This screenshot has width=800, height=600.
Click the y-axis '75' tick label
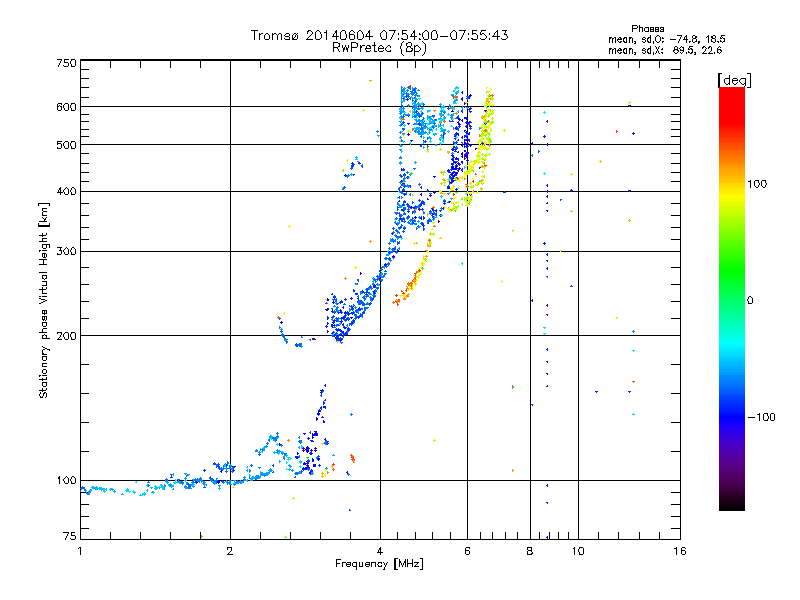70,536
